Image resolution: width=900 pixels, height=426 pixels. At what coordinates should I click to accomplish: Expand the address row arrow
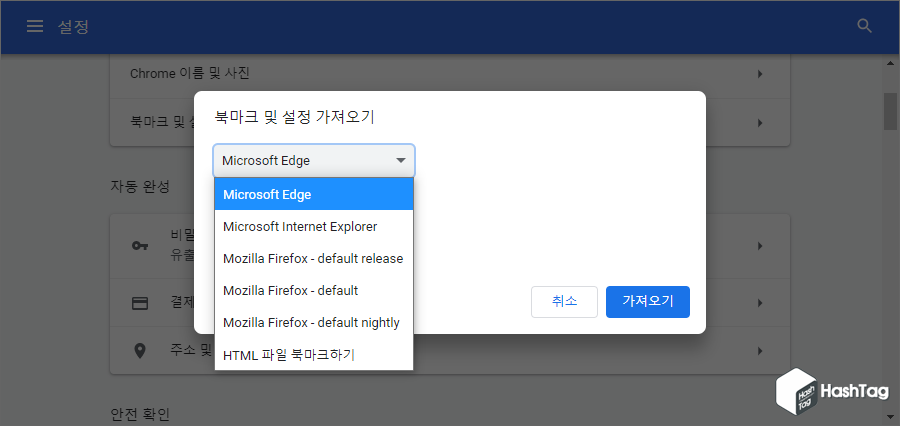[760, 351]
